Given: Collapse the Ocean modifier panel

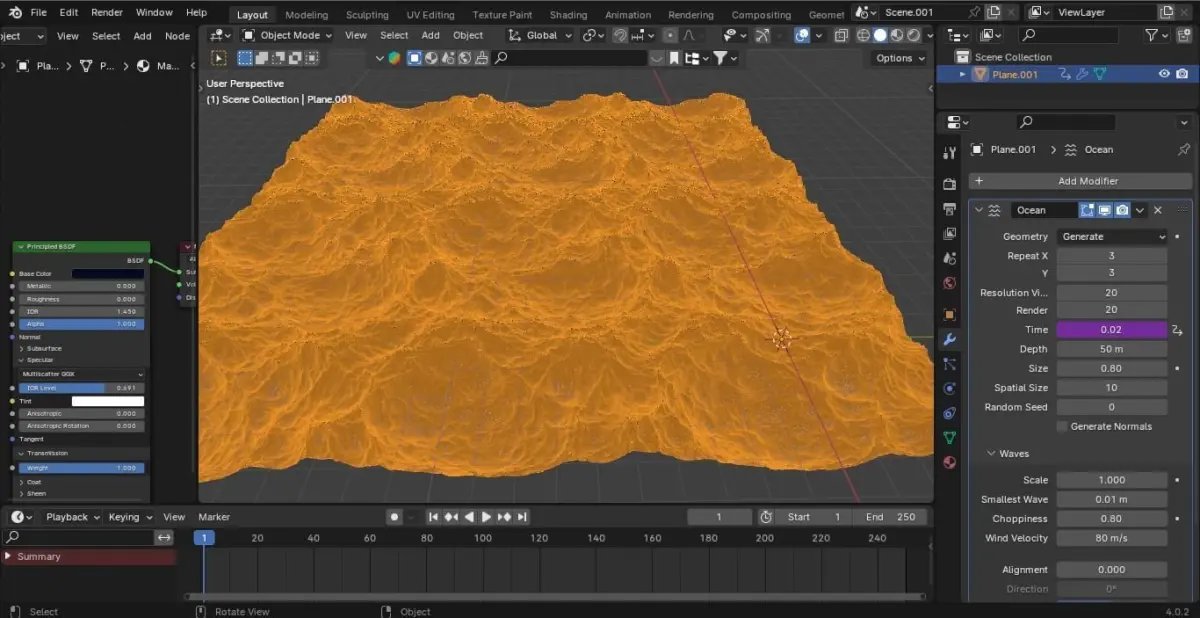Looking at the screenshot, I should (978, 210).
